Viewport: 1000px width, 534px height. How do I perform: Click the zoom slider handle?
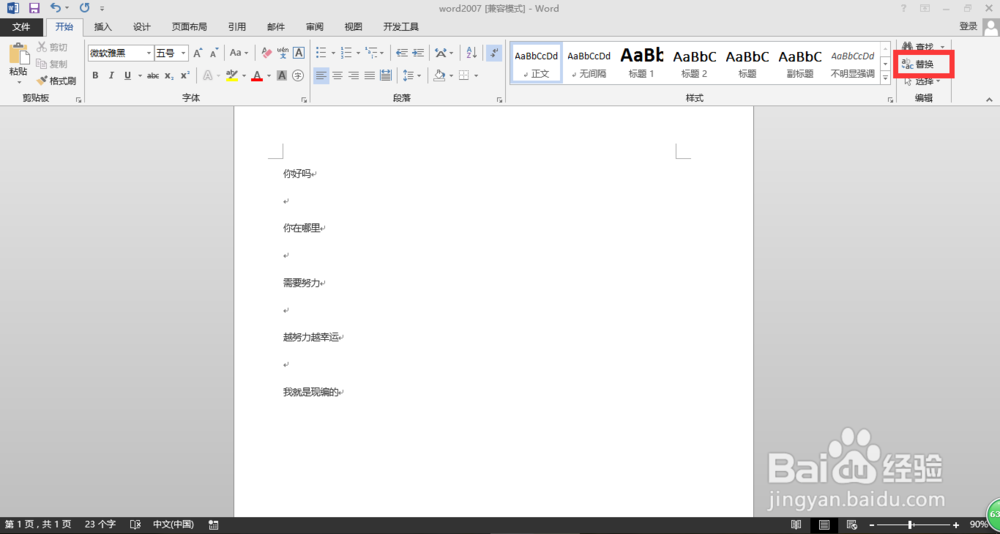(x=910, y=524)
